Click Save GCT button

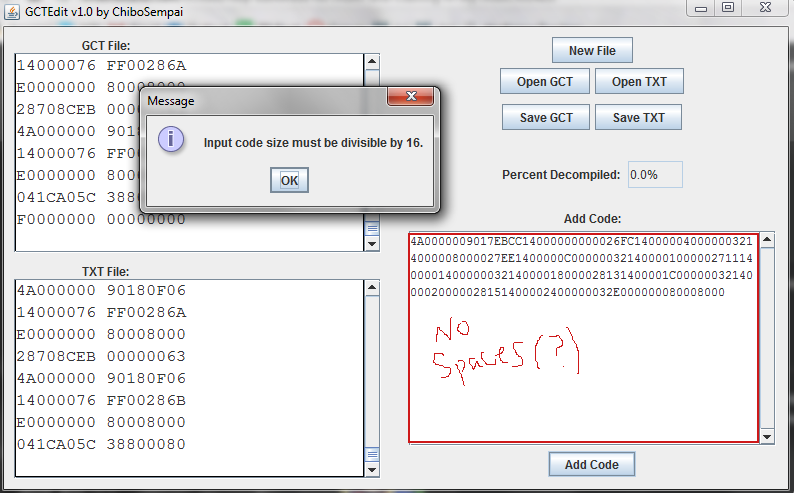(x=546, y=117)
